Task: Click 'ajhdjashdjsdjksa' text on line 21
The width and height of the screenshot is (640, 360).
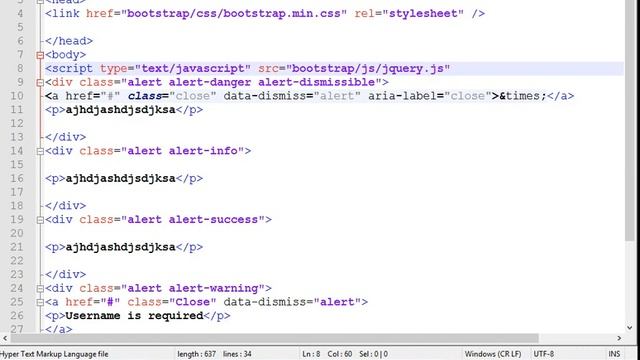Action: coord(120,247)
